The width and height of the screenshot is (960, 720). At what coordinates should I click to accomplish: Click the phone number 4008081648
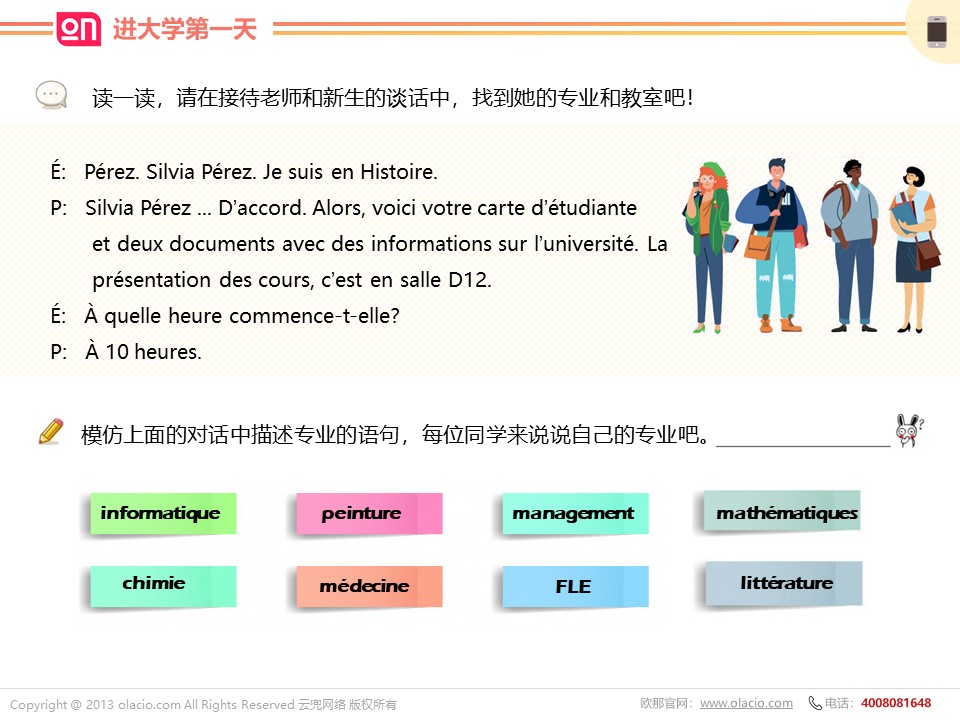[x=895, y=703]
